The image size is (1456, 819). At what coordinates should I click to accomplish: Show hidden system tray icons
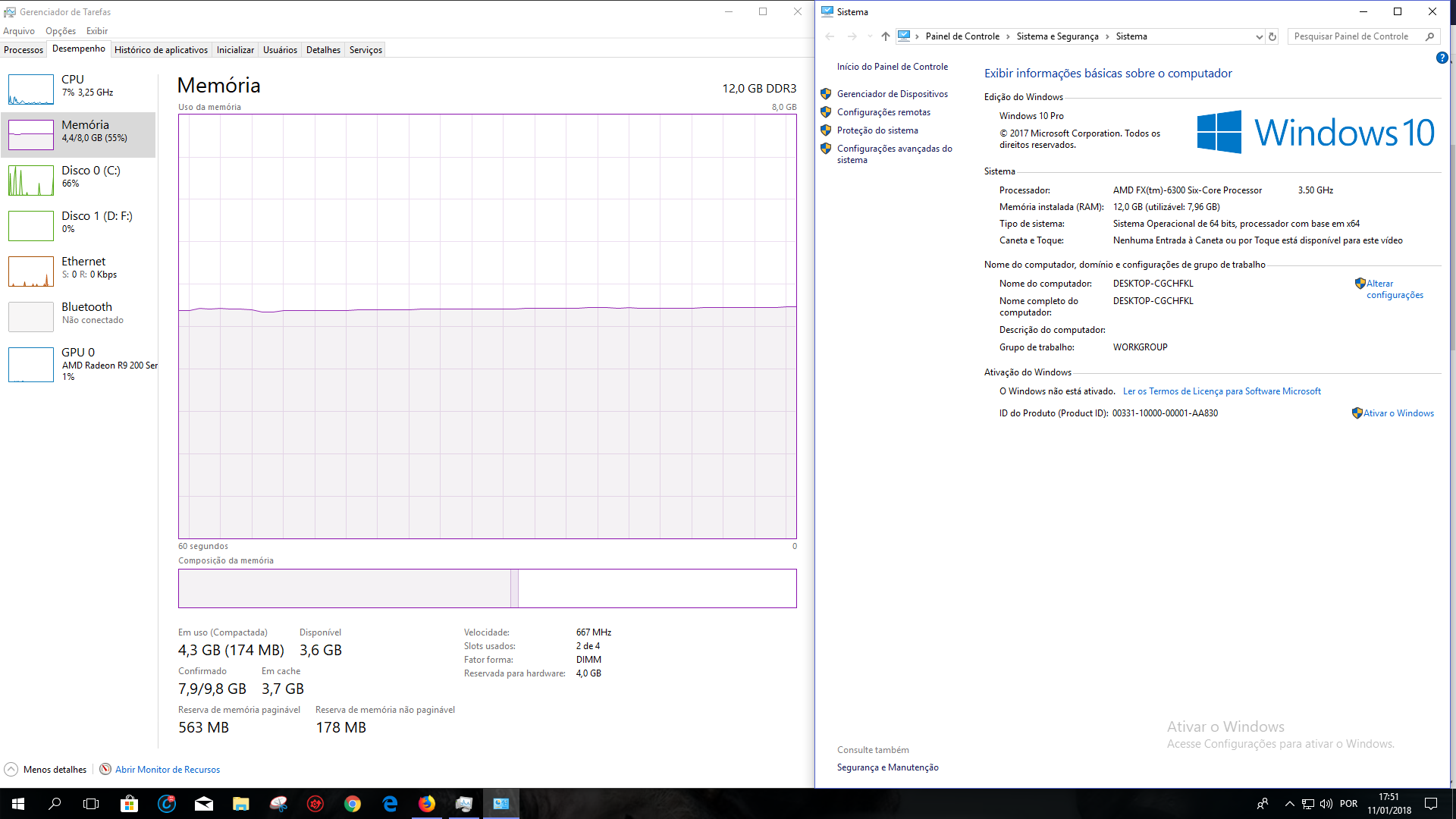point(1289,804)
